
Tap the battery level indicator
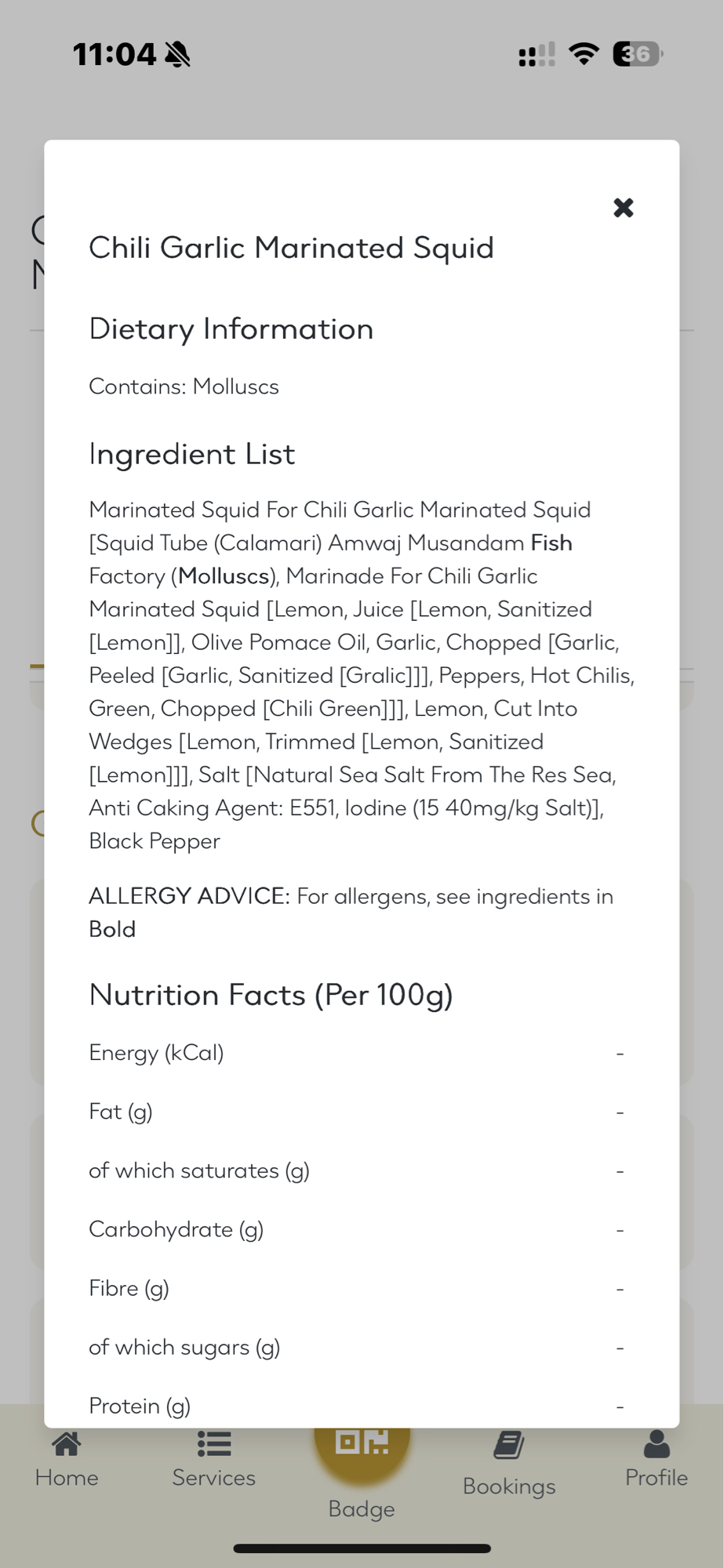click(x=637, y=54)
